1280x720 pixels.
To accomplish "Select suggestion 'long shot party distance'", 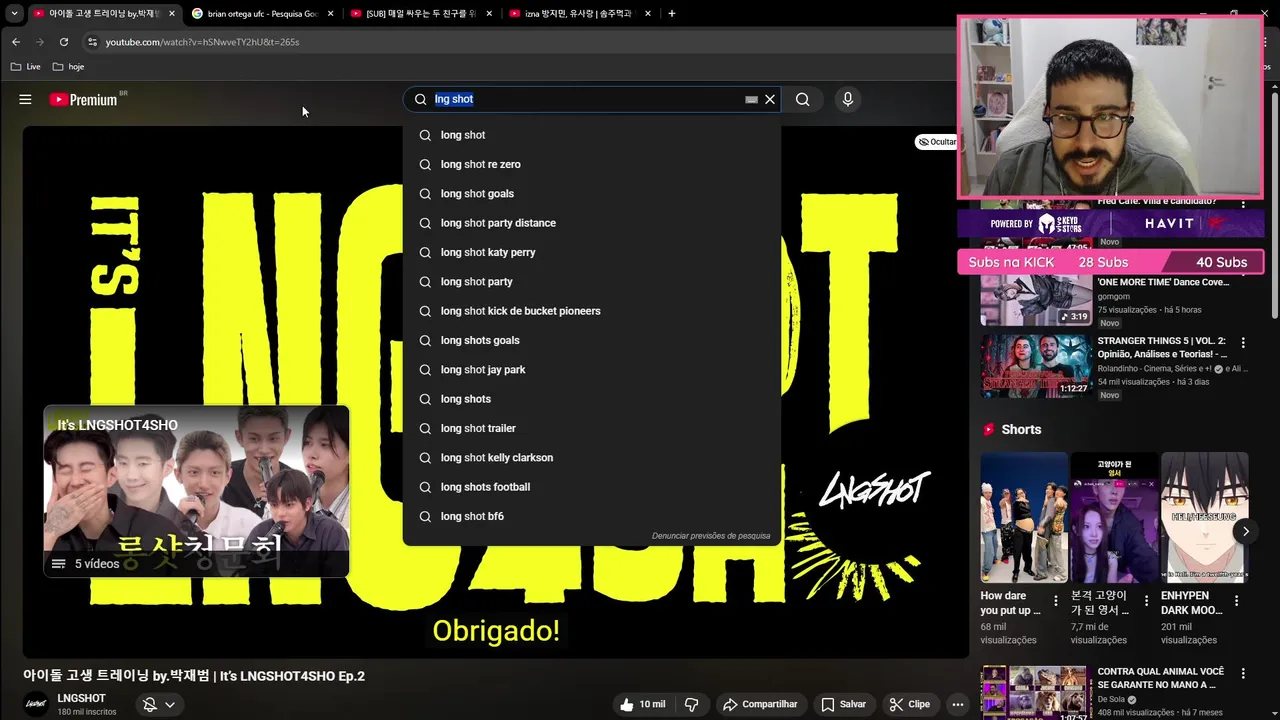I will point(592,223).
